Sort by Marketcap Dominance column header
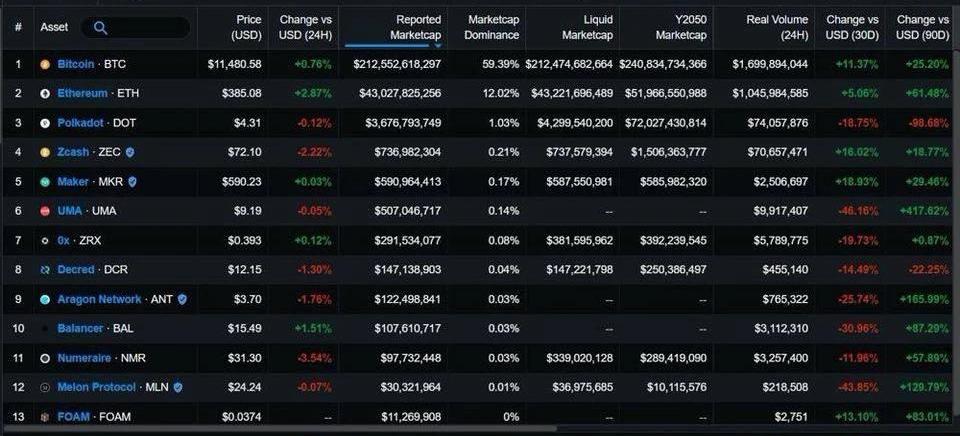The image size is (960, 436). [492, 28]
